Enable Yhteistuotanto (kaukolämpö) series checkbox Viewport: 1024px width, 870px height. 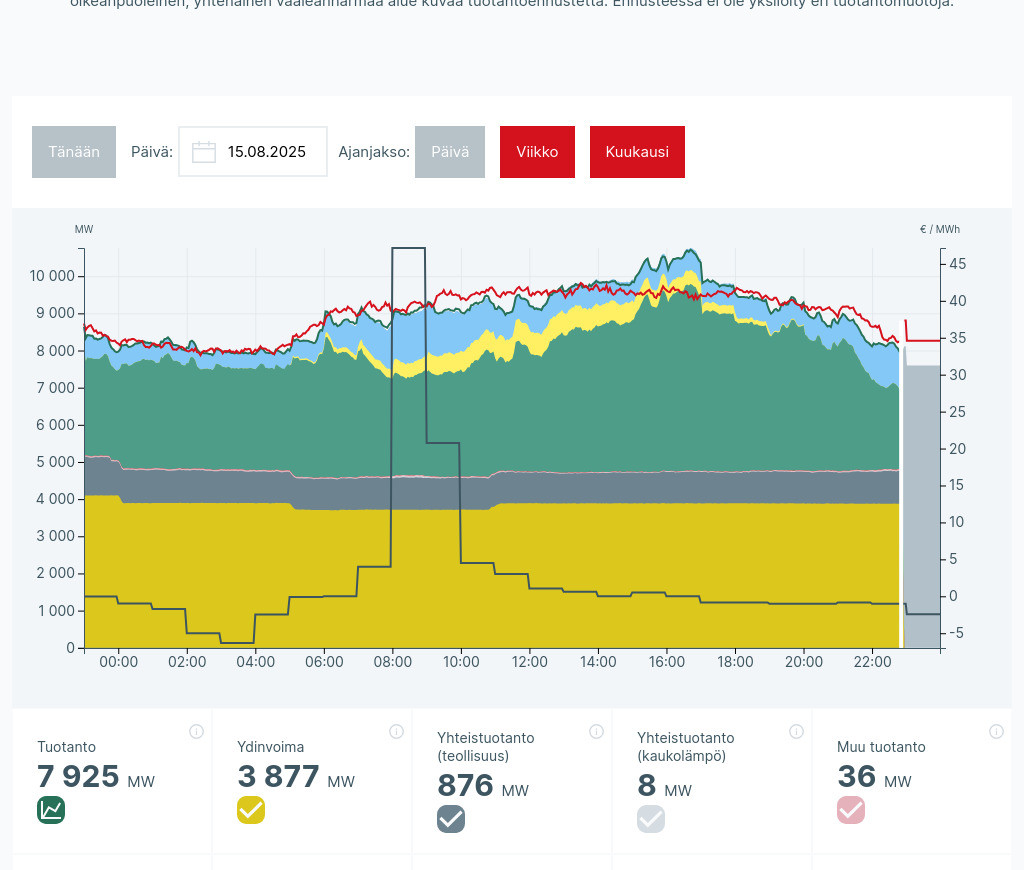click(651, 819)
